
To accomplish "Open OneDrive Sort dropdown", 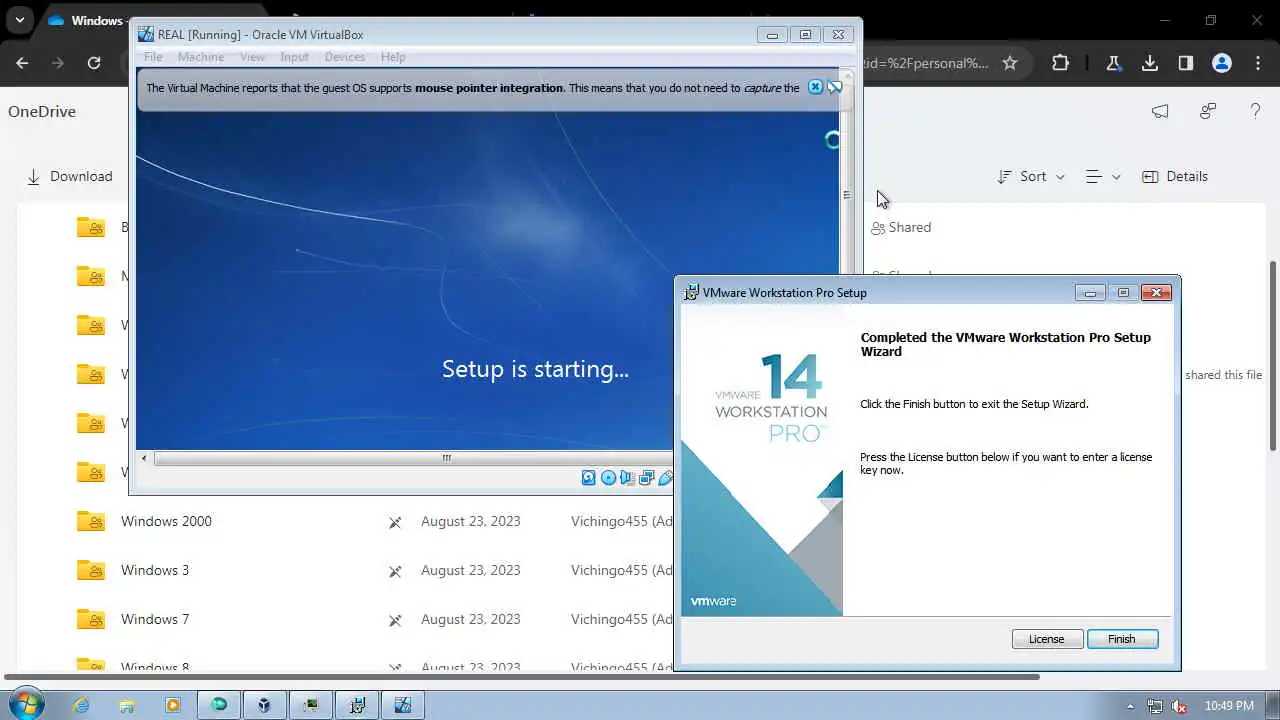I will 1031,176.
